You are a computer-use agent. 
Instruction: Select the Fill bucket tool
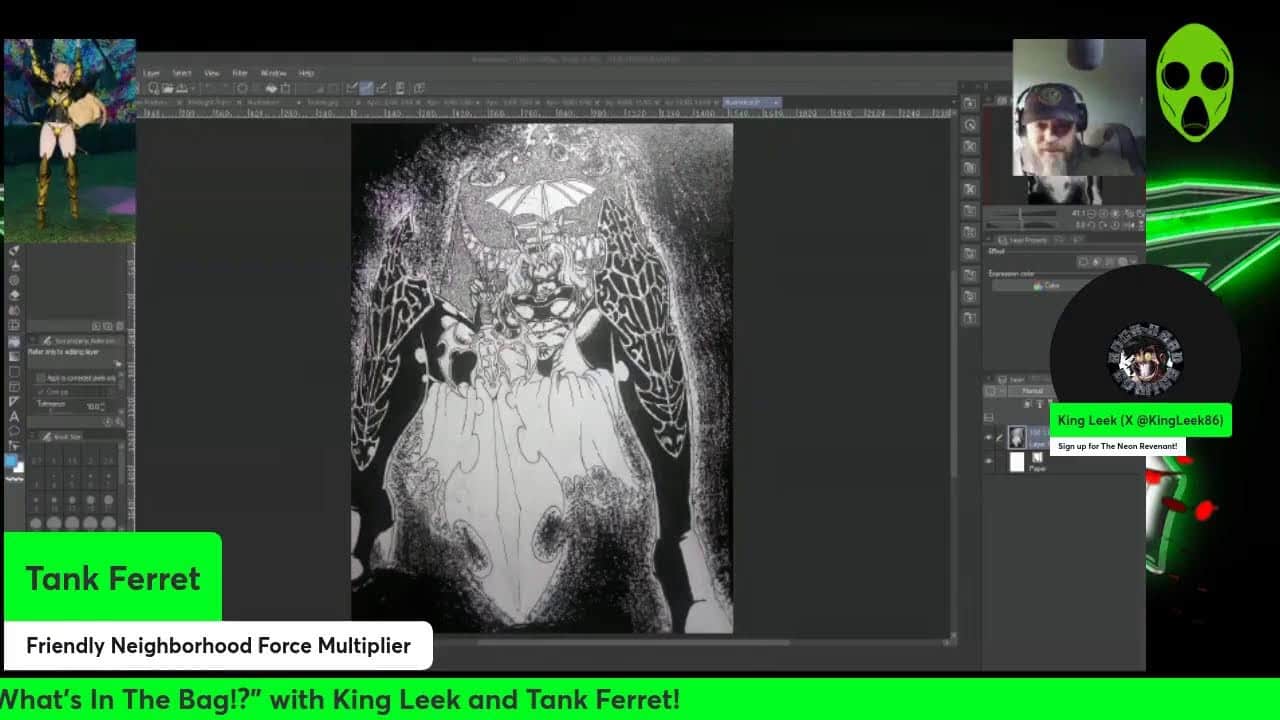[14, 341]
